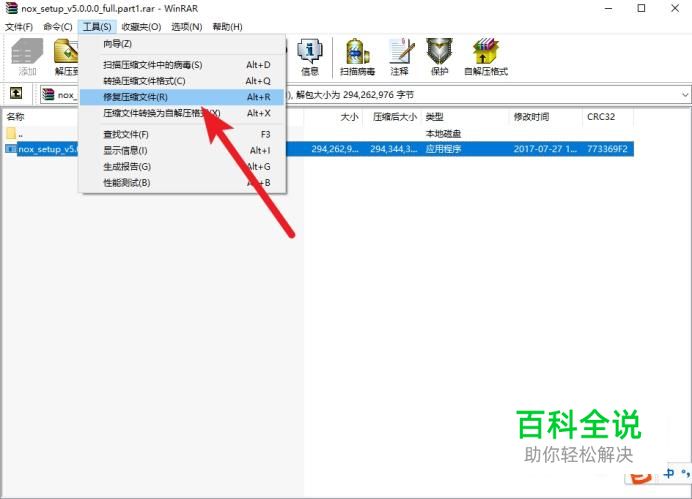Screen dimensions: 692x499
Task: Select 修复压缩文件(R) menu entry
Action: point(182,97)
